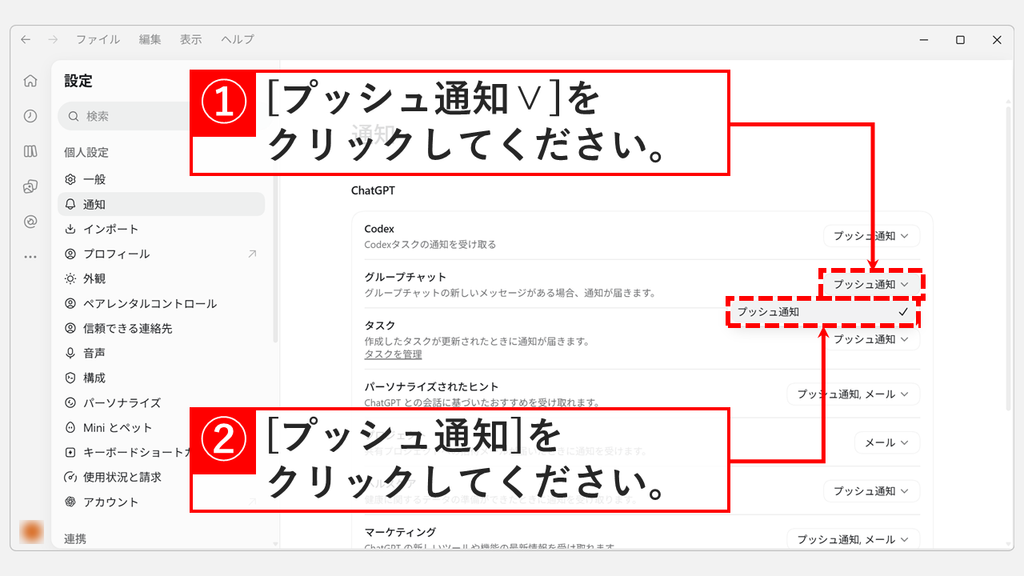Select アカウント in settings sidebar
The width and height of the screenshot is (1024, 576).
click(161, 502)
